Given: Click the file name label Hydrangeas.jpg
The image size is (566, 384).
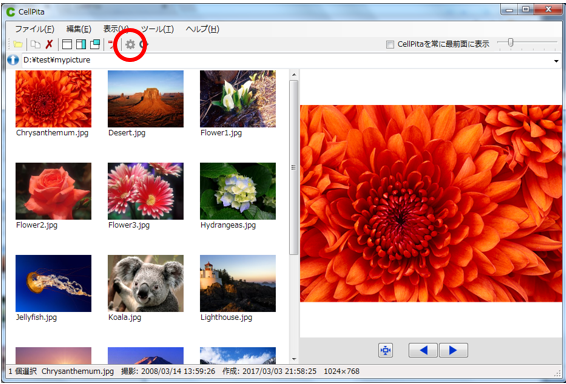Looking at the screenshot, I should [228, 225].
